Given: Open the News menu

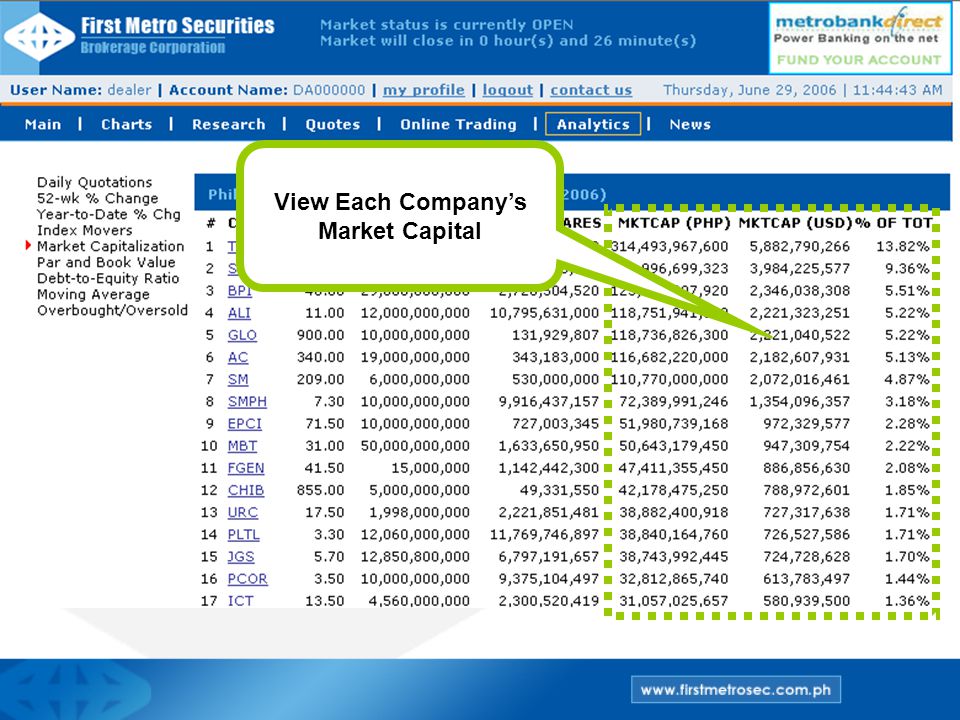Looking at the screenshot, I should [x=690, y=124].
